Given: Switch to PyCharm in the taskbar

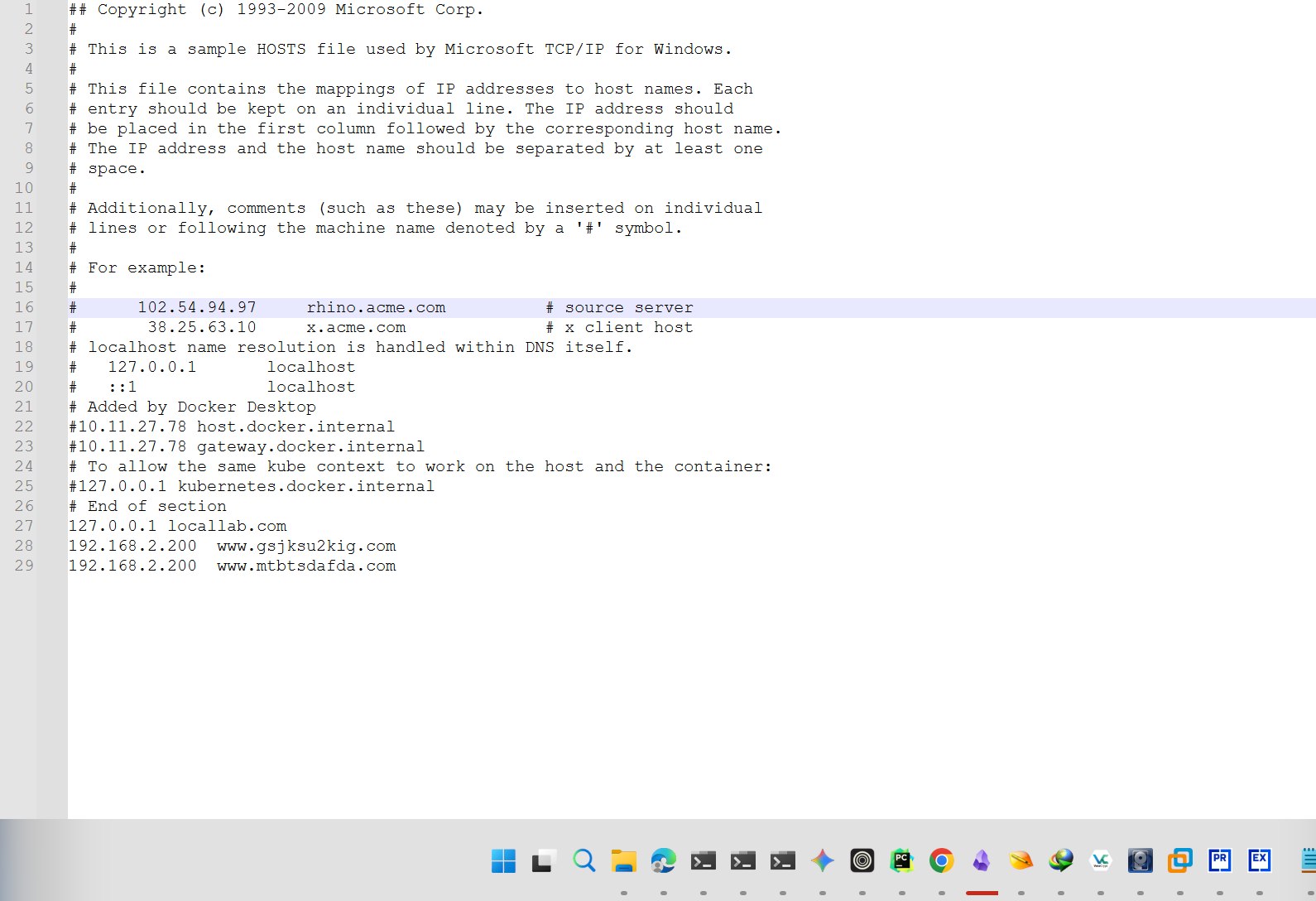Looking at the screenshot, I should point(901,861).
